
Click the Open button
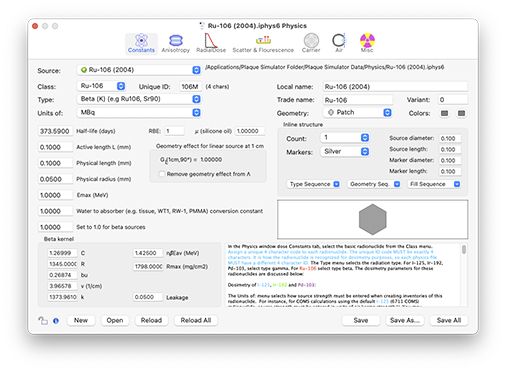115,320
